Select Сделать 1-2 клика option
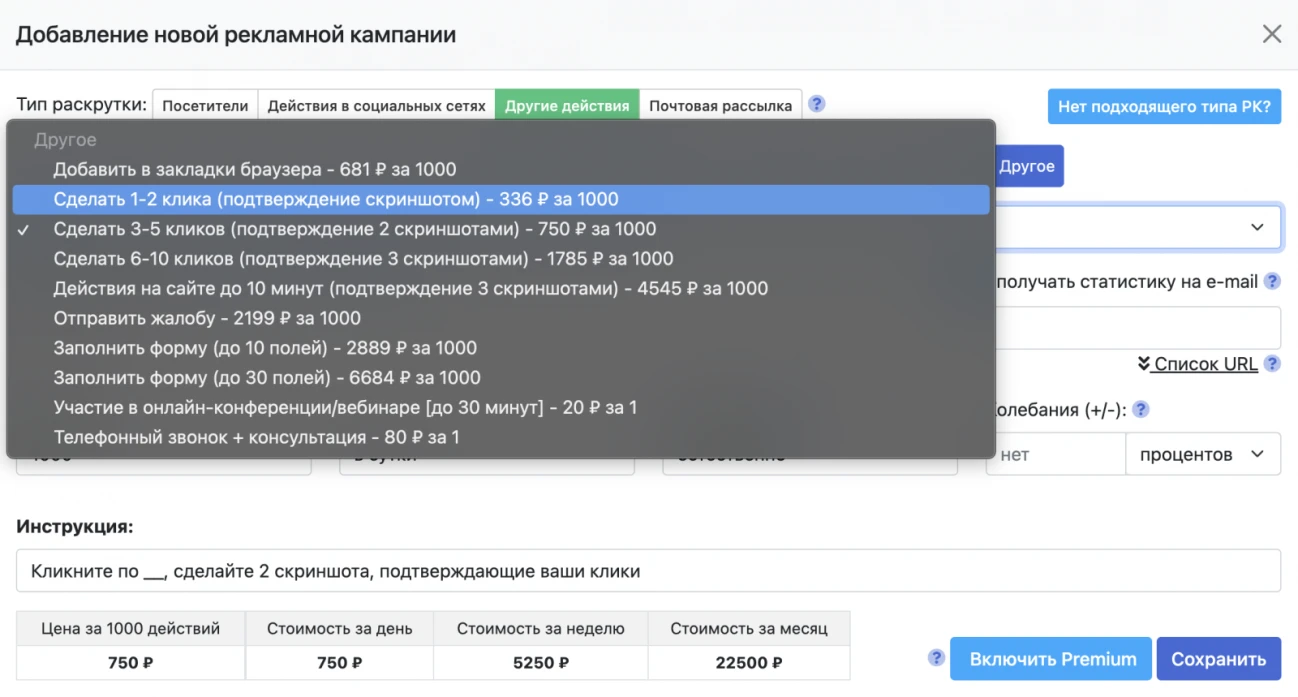 tap(336, 199)
